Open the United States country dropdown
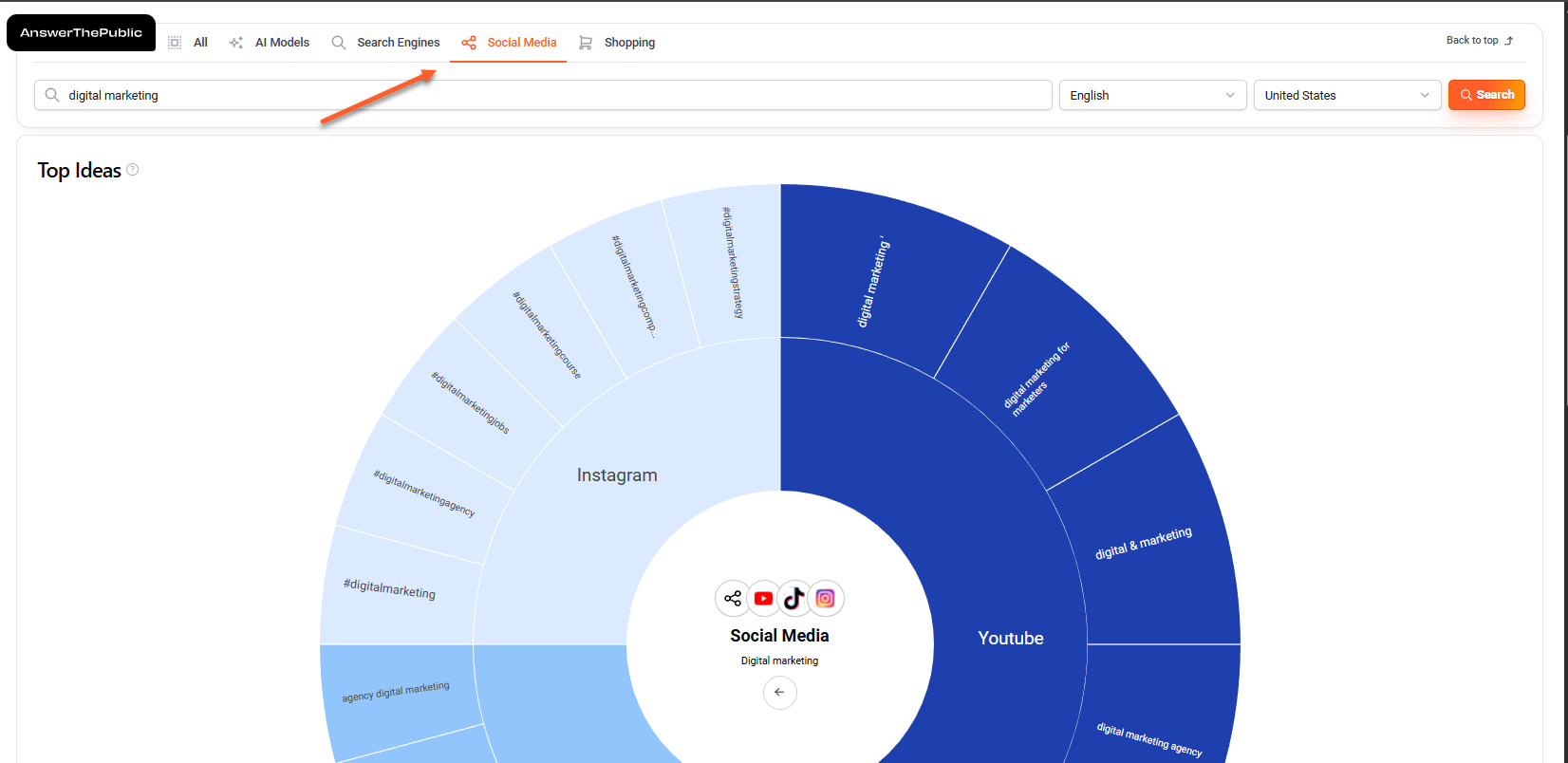 click(1347, 95)
